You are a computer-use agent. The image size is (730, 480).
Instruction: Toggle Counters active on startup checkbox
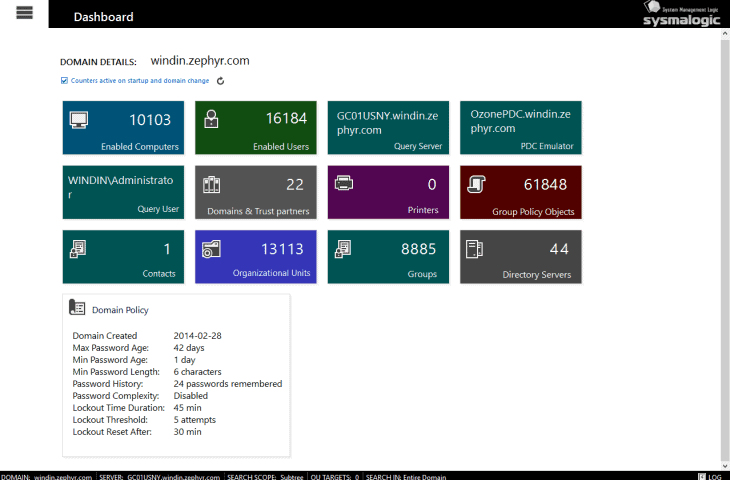point(65,81)
